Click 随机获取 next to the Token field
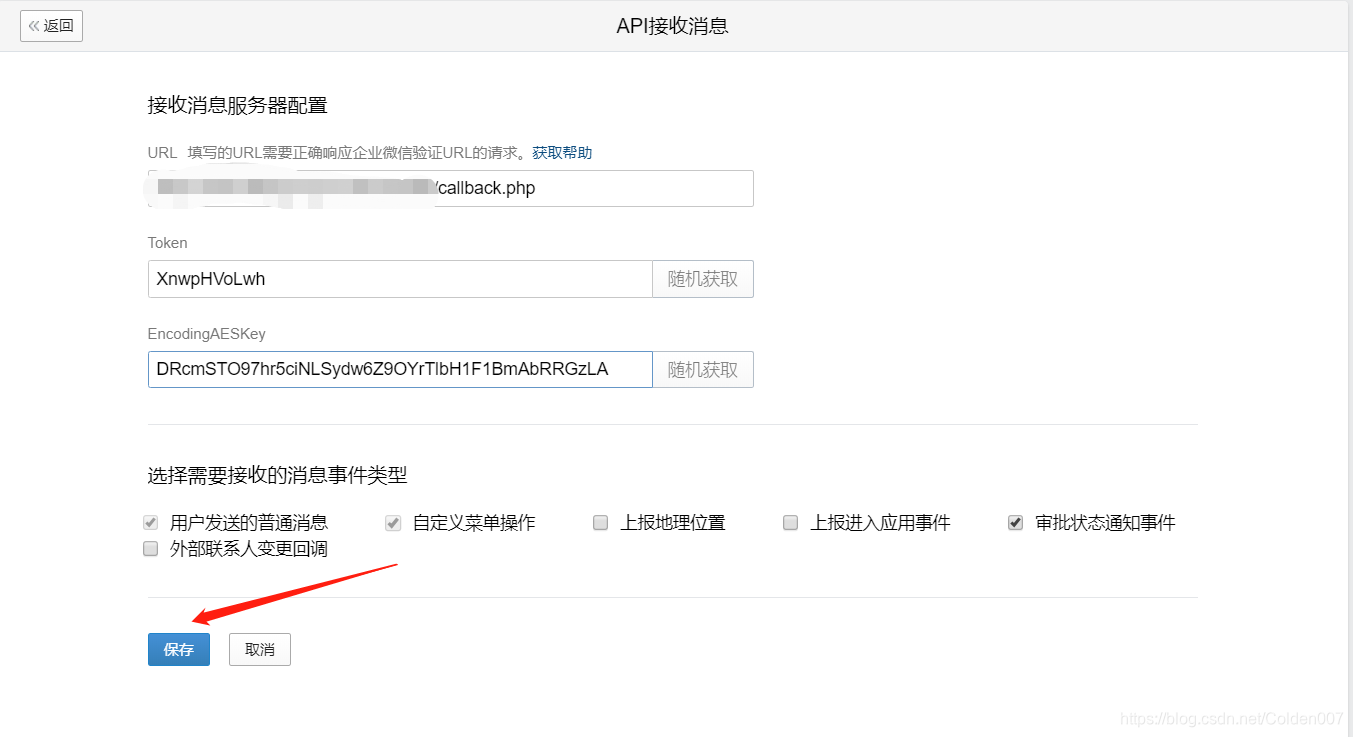The width and height of the screenshot is (1353, 737). 702,279
